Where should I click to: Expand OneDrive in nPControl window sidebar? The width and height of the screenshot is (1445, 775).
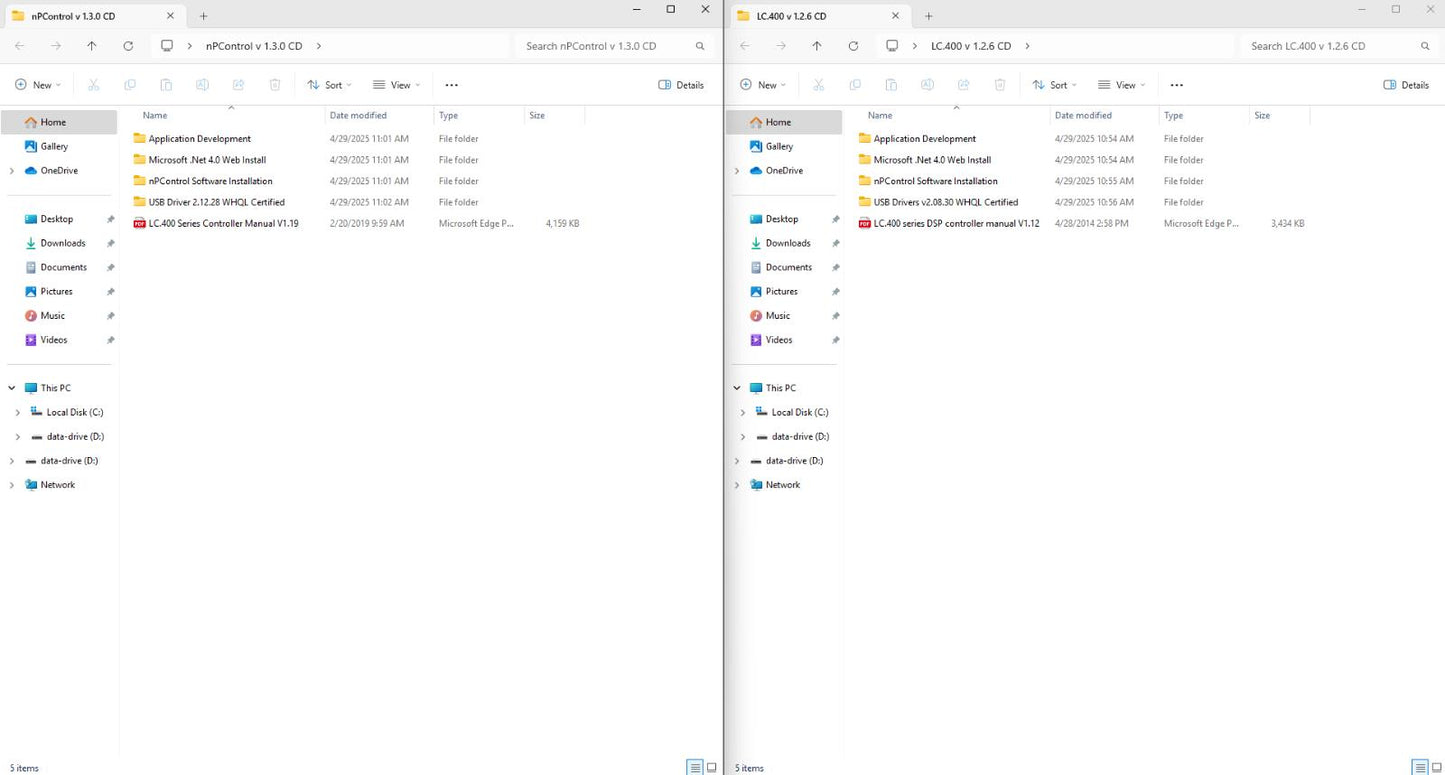coord(11,171)
